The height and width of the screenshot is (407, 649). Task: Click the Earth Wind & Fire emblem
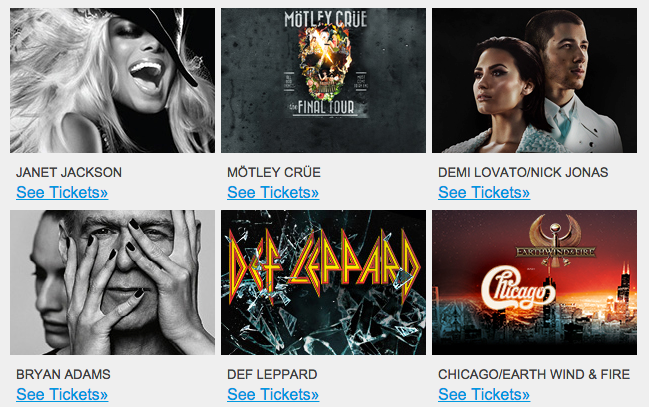555,241
